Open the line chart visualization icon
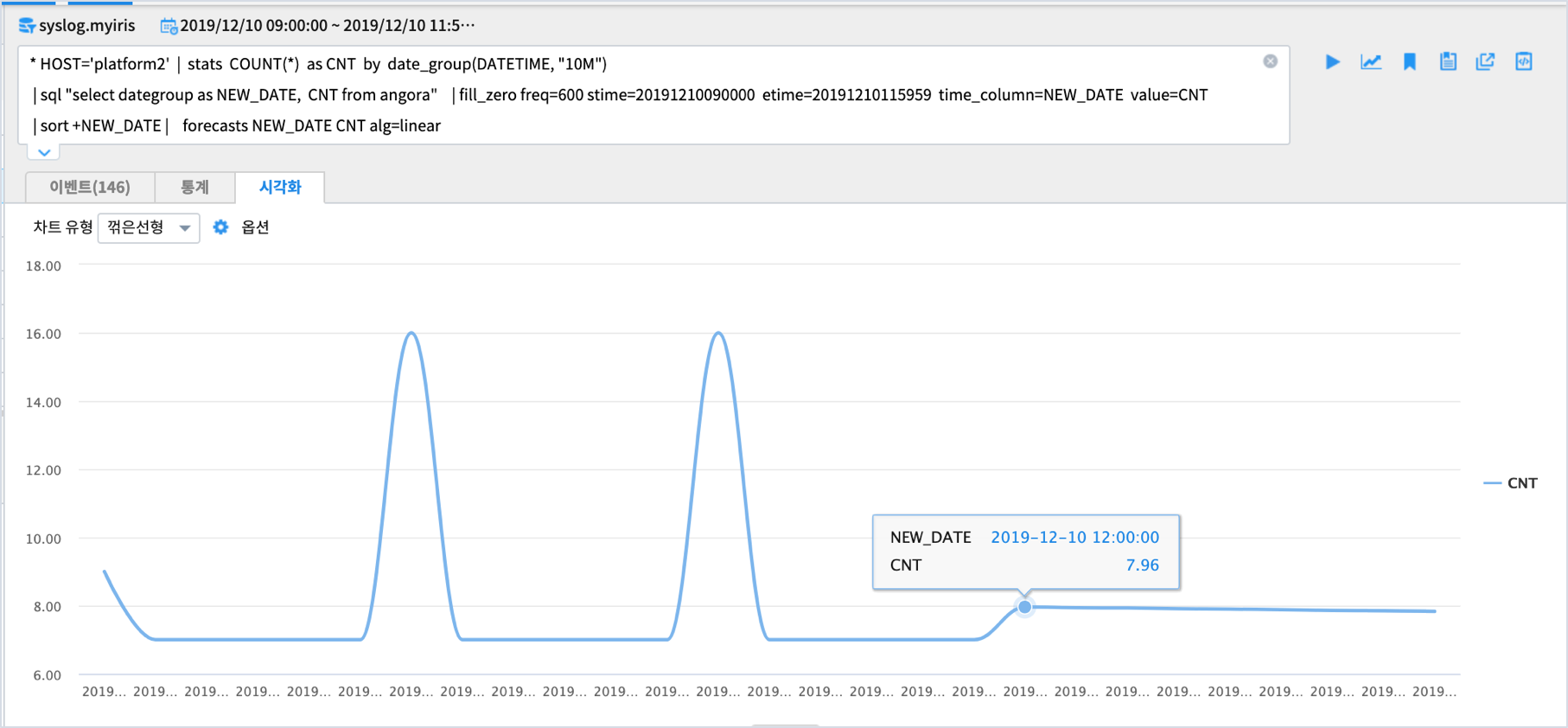The height and width of the screenshot is (728, 1568). 1371,61
